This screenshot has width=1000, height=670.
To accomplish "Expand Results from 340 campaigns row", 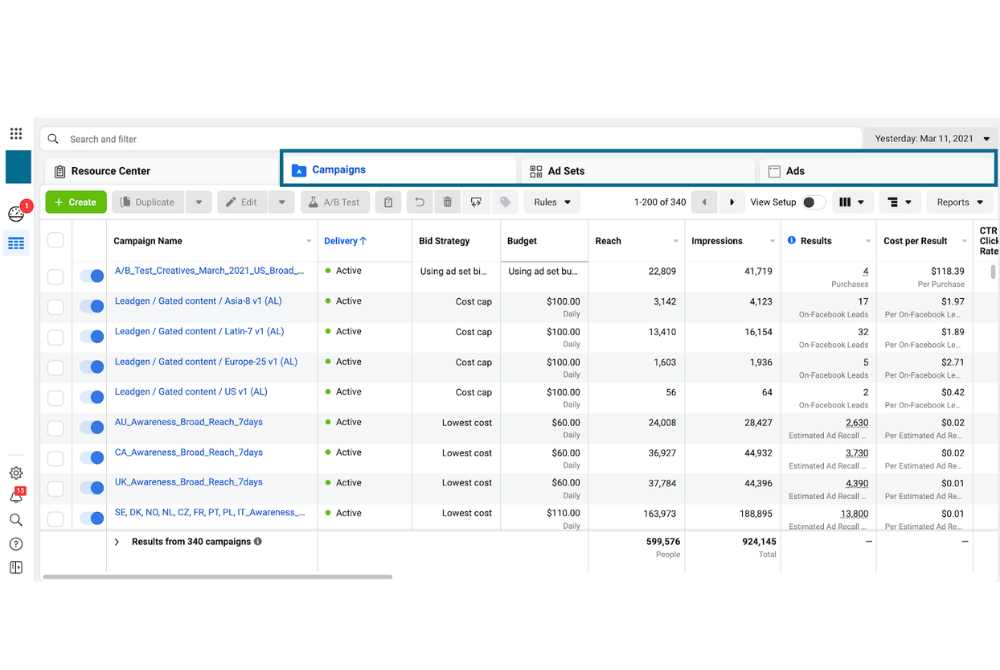I will [x=116, y=542].
